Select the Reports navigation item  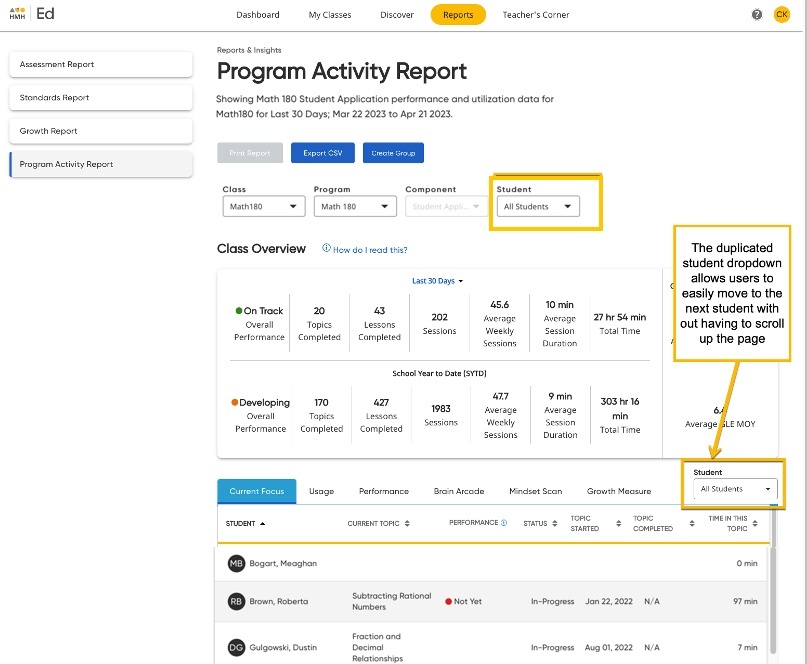458,15
